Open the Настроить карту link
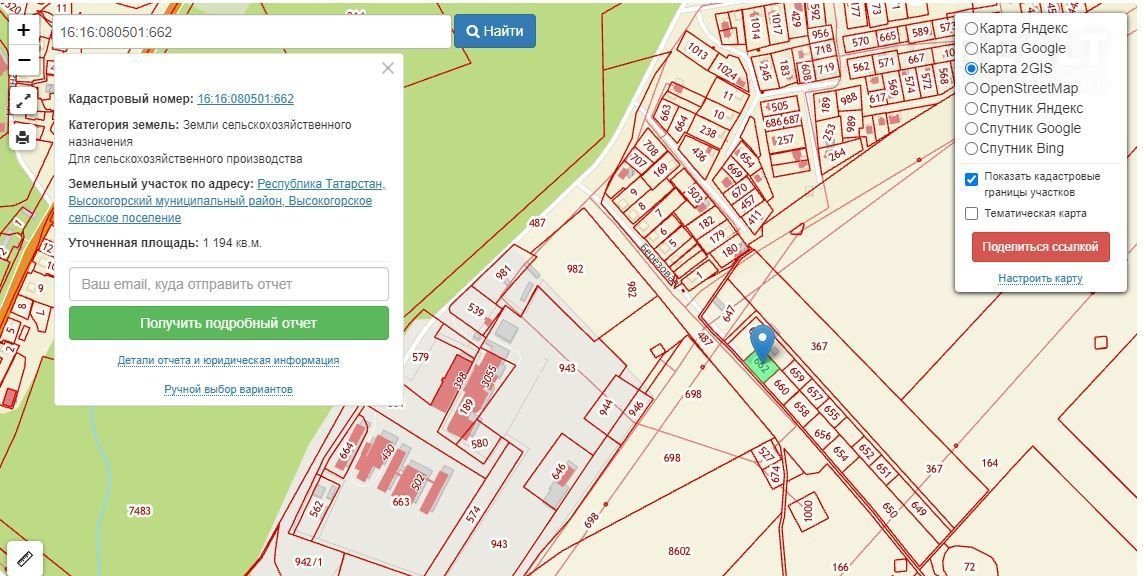This screenshot has width=1143, height=576. pyautogui.click(x=1040, y=278)
